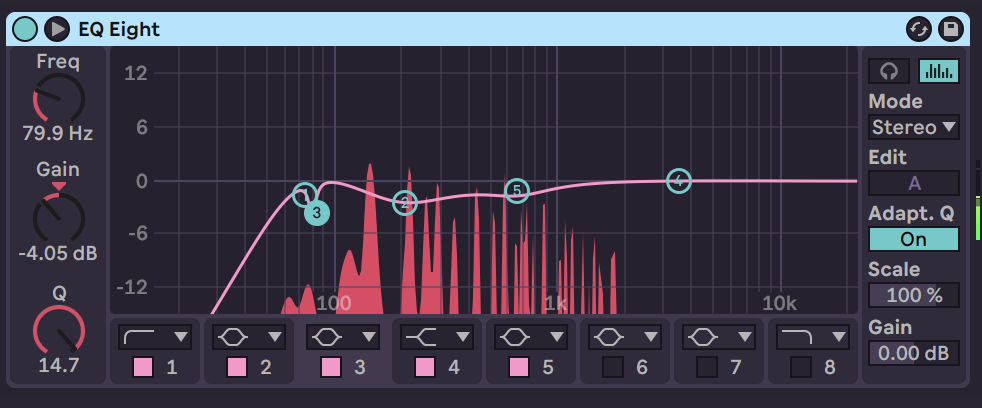Viewport: 982px width, 408px height.
Task: Toggle the EQ Eight device activator
Action: [x=25, y=29]
